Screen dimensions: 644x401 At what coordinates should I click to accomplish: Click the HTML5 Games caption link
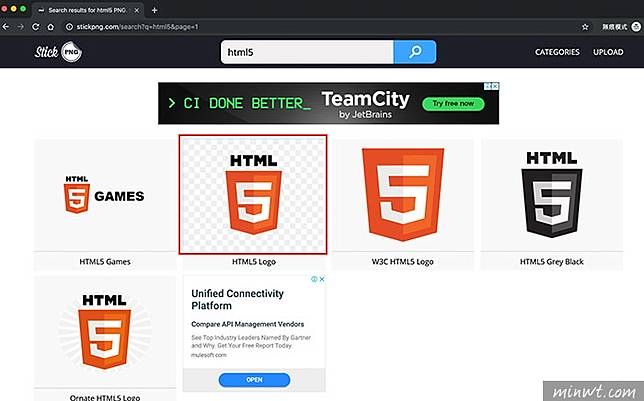(105, 262)
